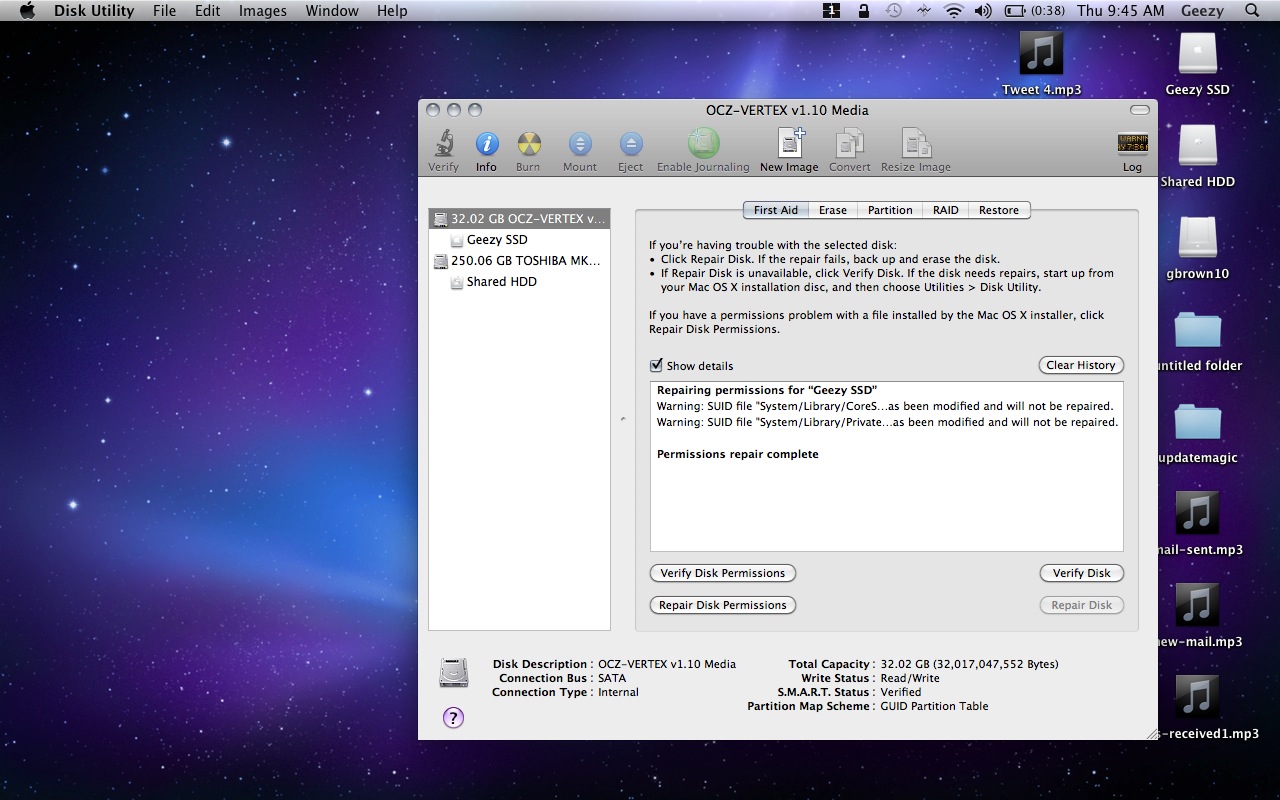Click the Thu 9:45 AM clock
This screenshot has width=1280, height=800.
click(1120, 11)
